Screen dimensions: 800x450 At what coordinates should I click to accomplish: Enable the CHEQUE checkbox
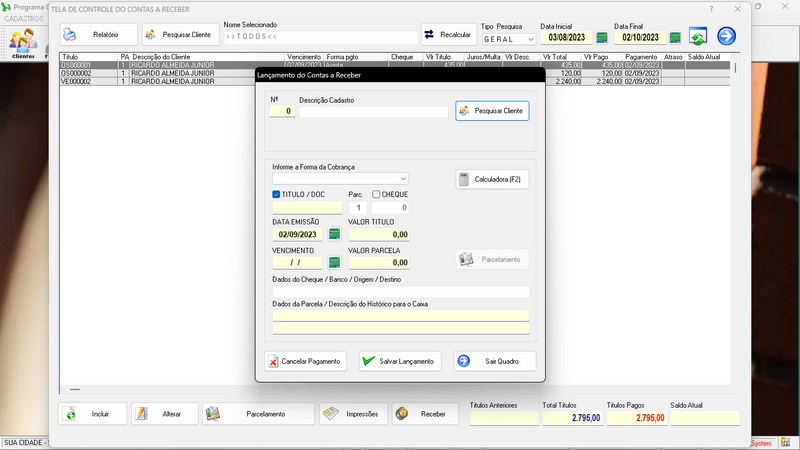[376, 194]
